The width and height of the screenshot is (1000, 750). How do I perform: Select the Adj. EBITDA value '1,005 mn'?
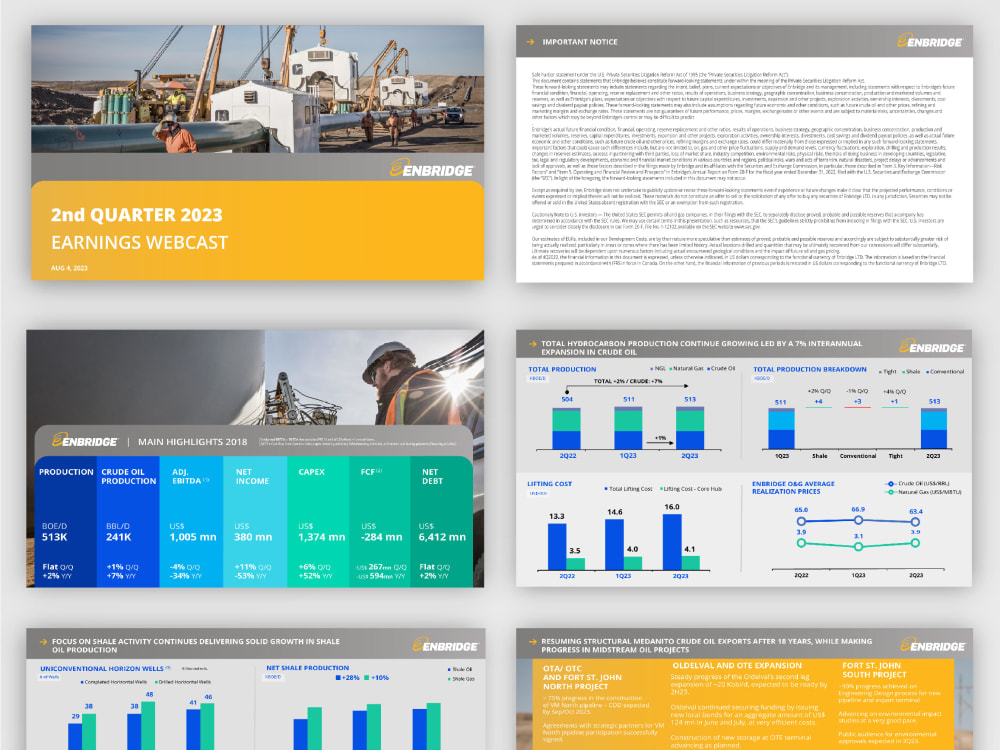(193, 537)
